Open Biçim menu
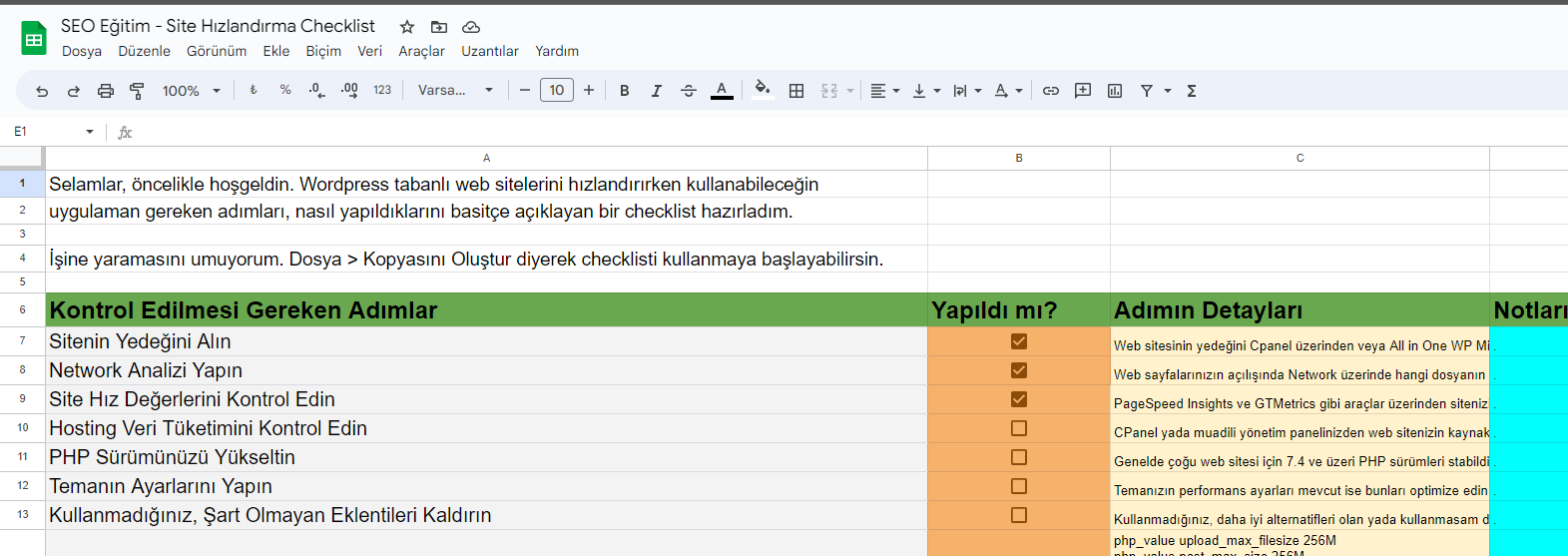1568x556 pixels. pos(323,51)
